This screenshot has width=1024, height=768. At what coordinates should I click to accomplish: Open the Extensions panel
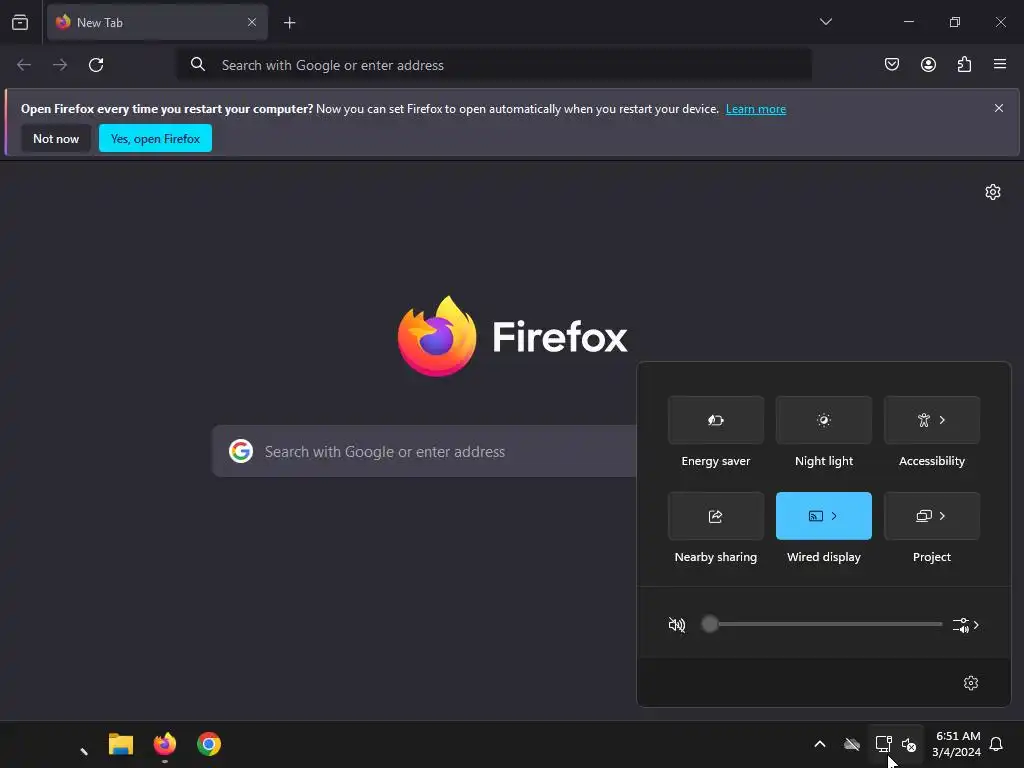(x=964, y=64)
